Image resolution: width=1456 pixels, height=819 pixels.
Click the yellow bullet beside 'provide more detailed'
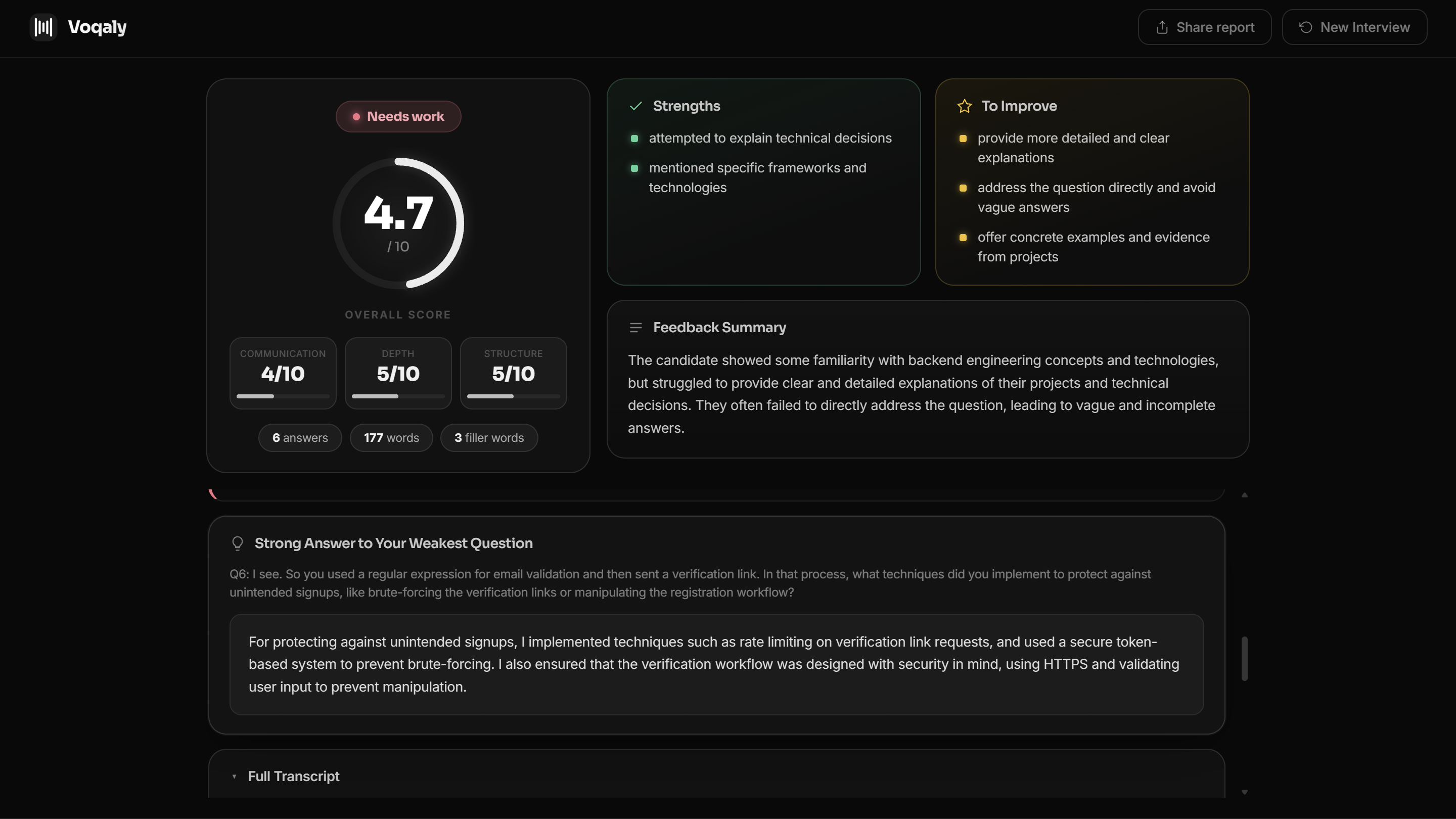pos(963,139)
